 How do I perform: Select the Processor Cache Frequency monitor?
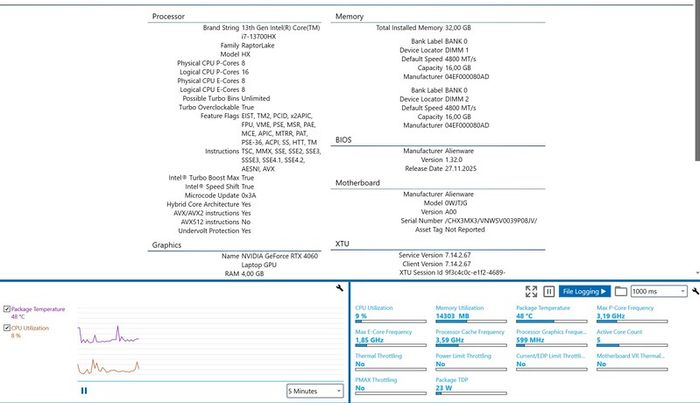(471, 338)
